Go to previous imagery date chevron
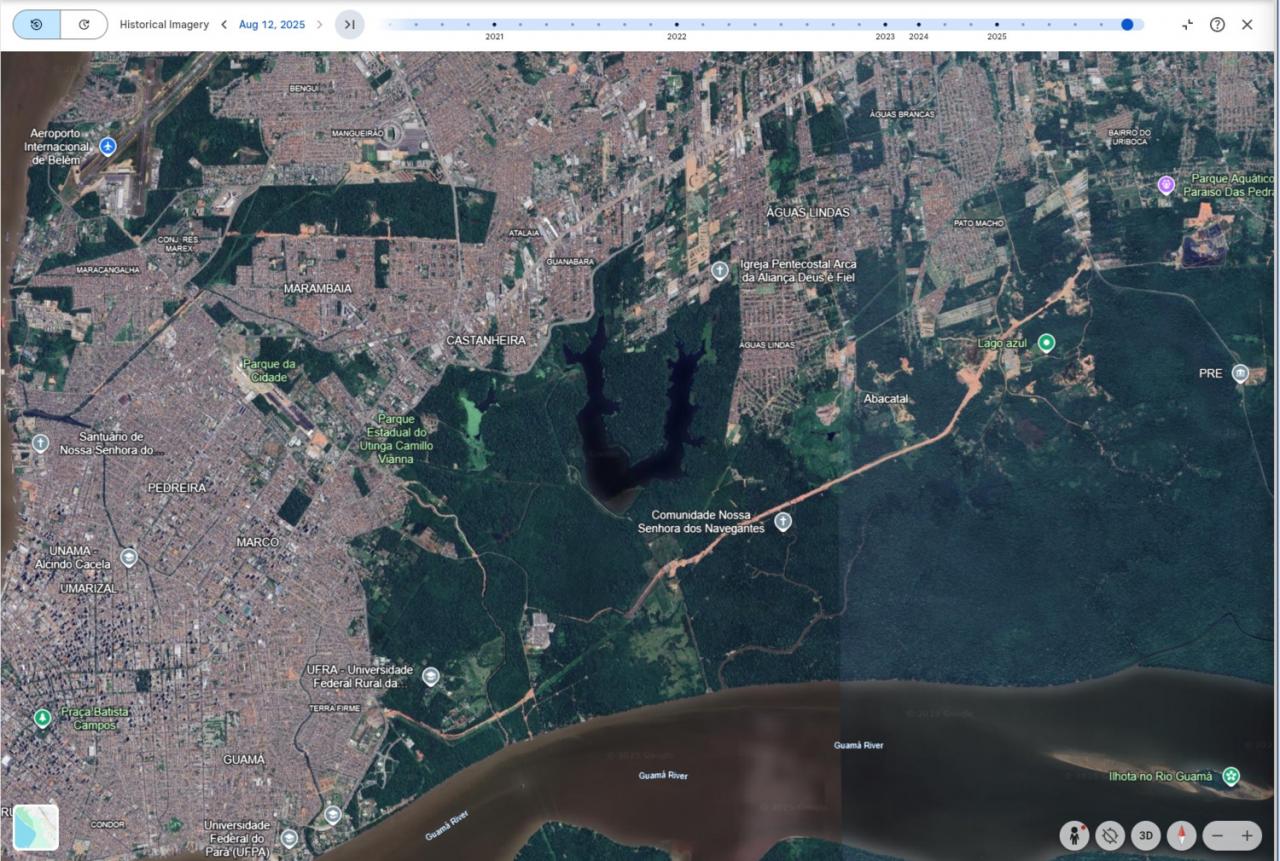The width and height of the screenshot is (1280, 861). pos(224,24)
